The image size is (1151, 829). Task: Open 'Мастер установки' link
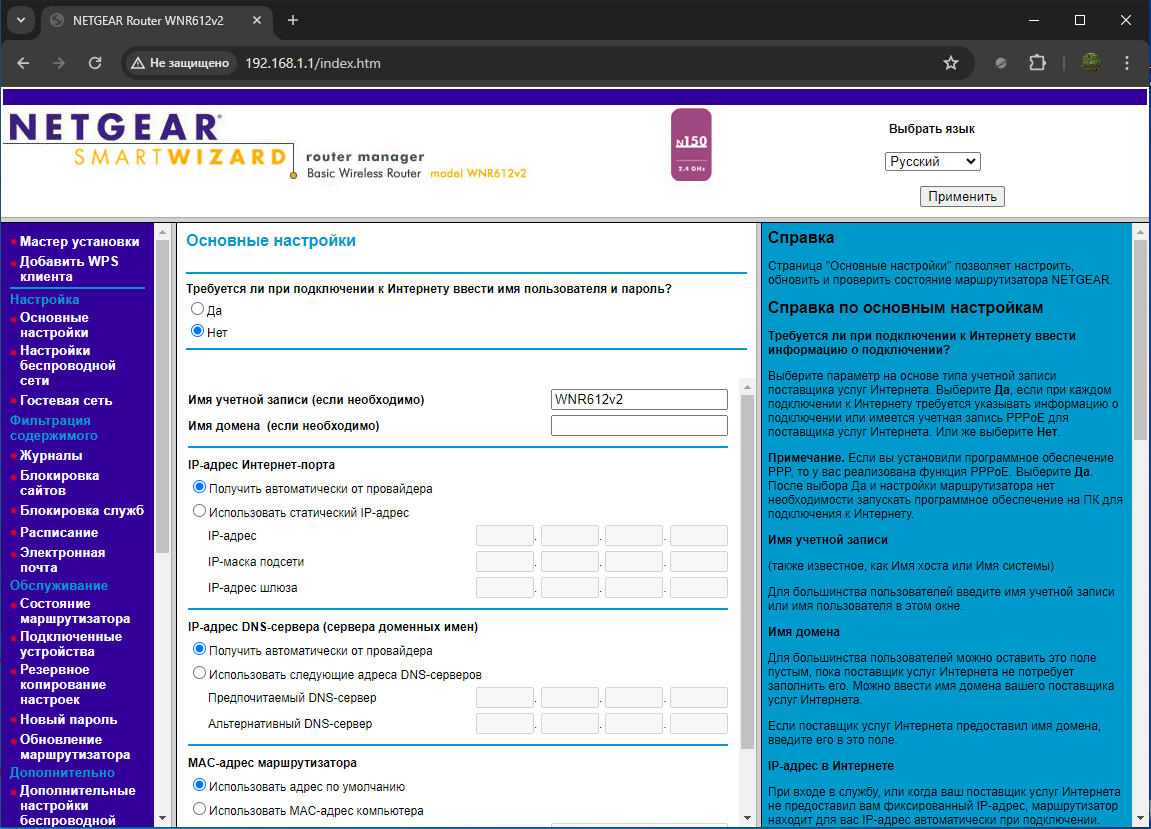(x=79, y=241)
